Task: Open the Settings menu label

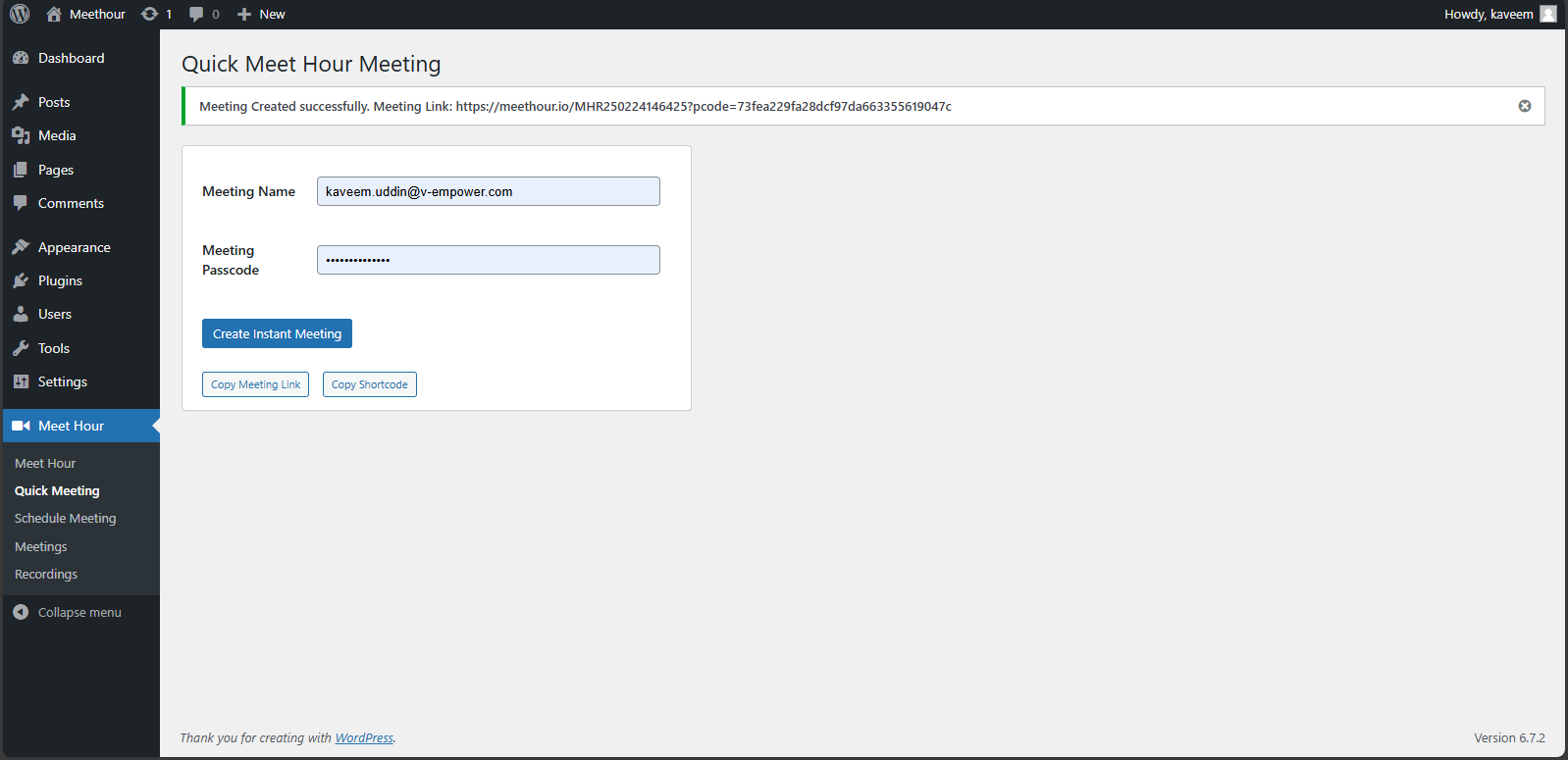Action: click(x=63, y=381)
